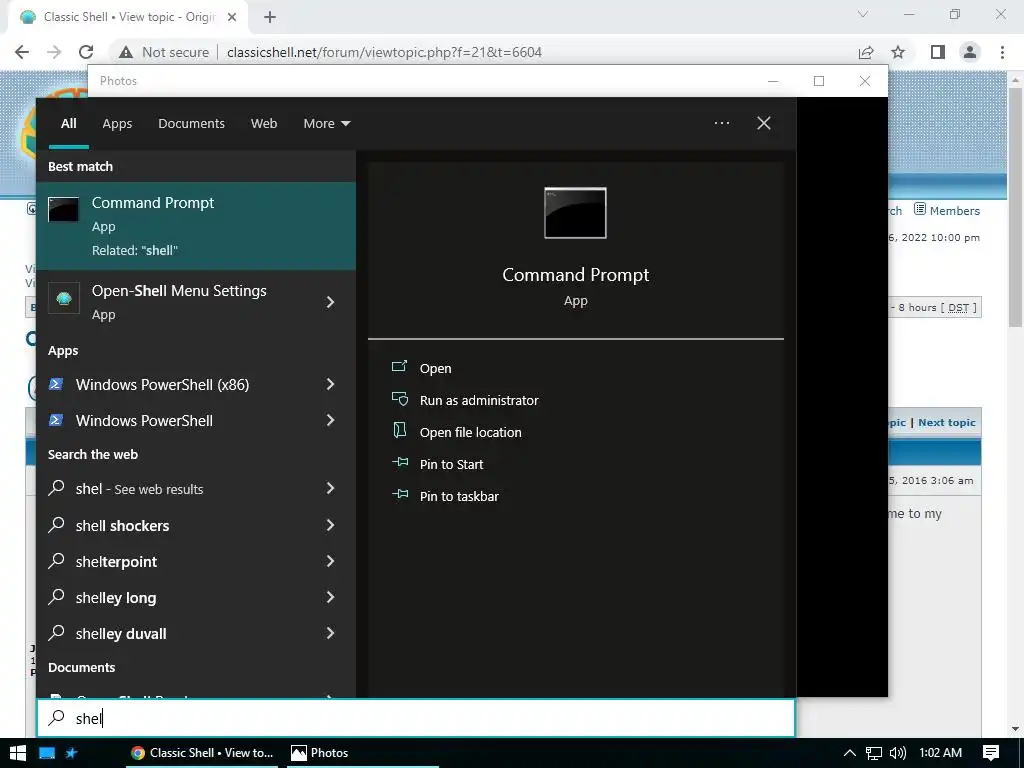Click the Next topic forum link
Image resolution: width=1024 pixels, height=768 pixels.
(947, 423)
